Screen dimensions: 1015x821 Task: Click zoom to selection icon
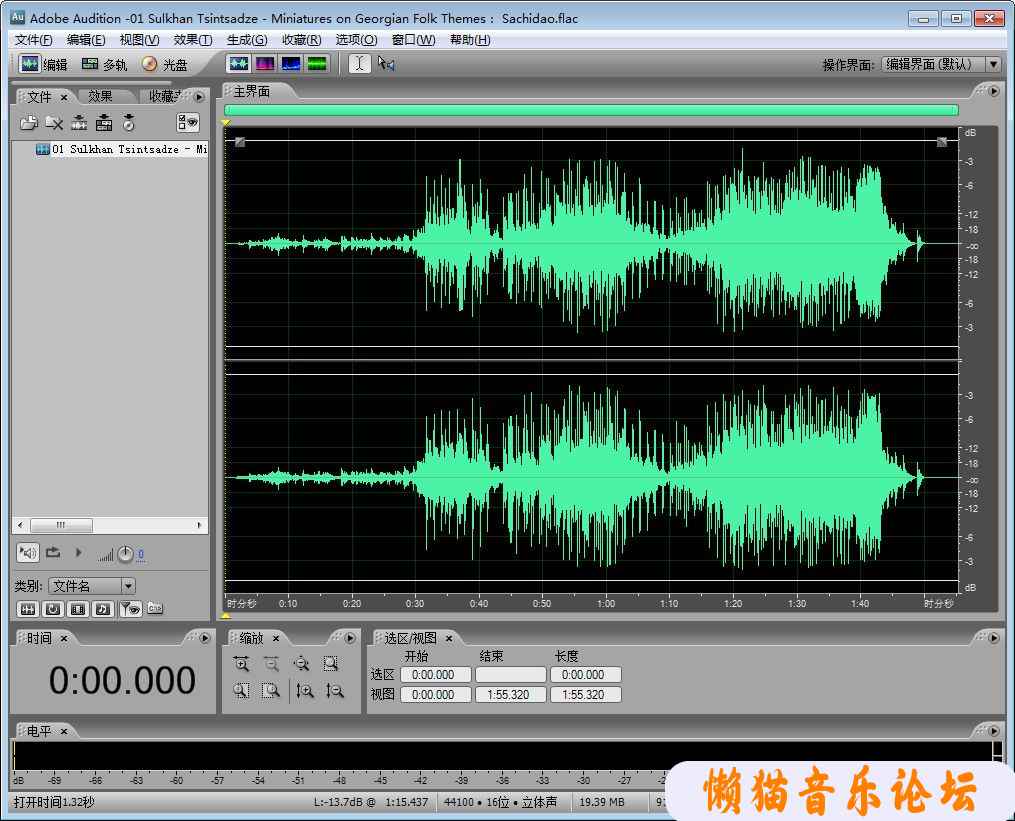coord(331,664)
